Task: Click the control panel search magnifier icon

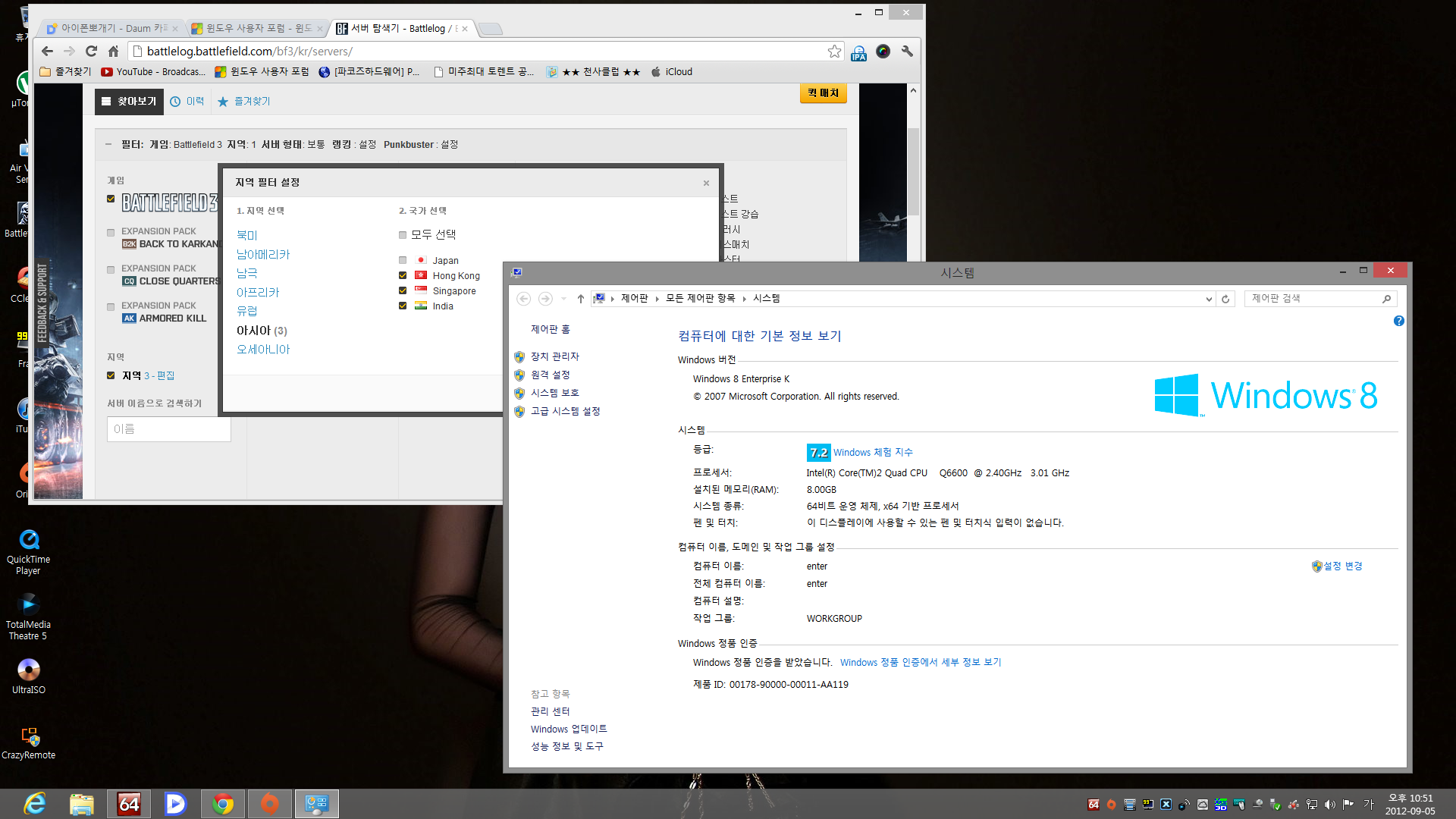Action: (x=1386, y=299)
